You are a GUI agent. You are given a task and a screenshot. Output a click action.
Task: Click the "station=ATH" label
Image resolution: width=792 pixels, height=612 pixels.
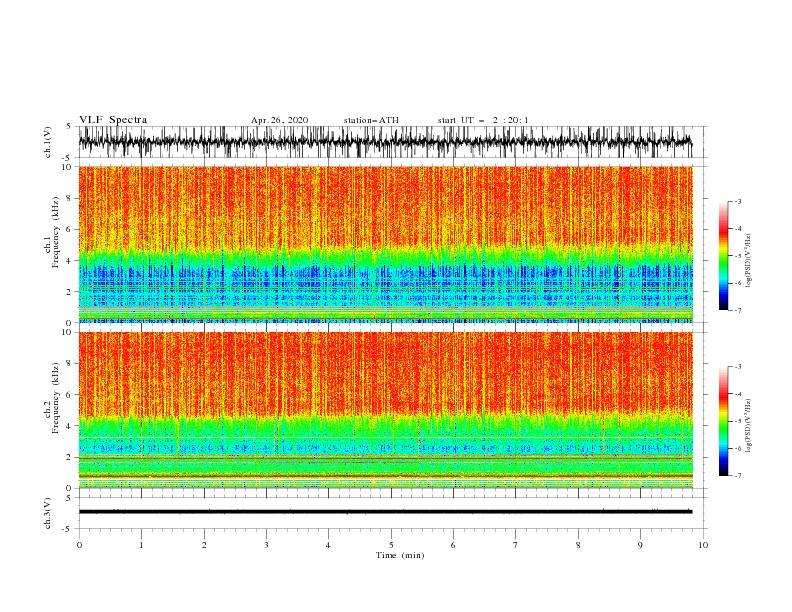(371, 120)
